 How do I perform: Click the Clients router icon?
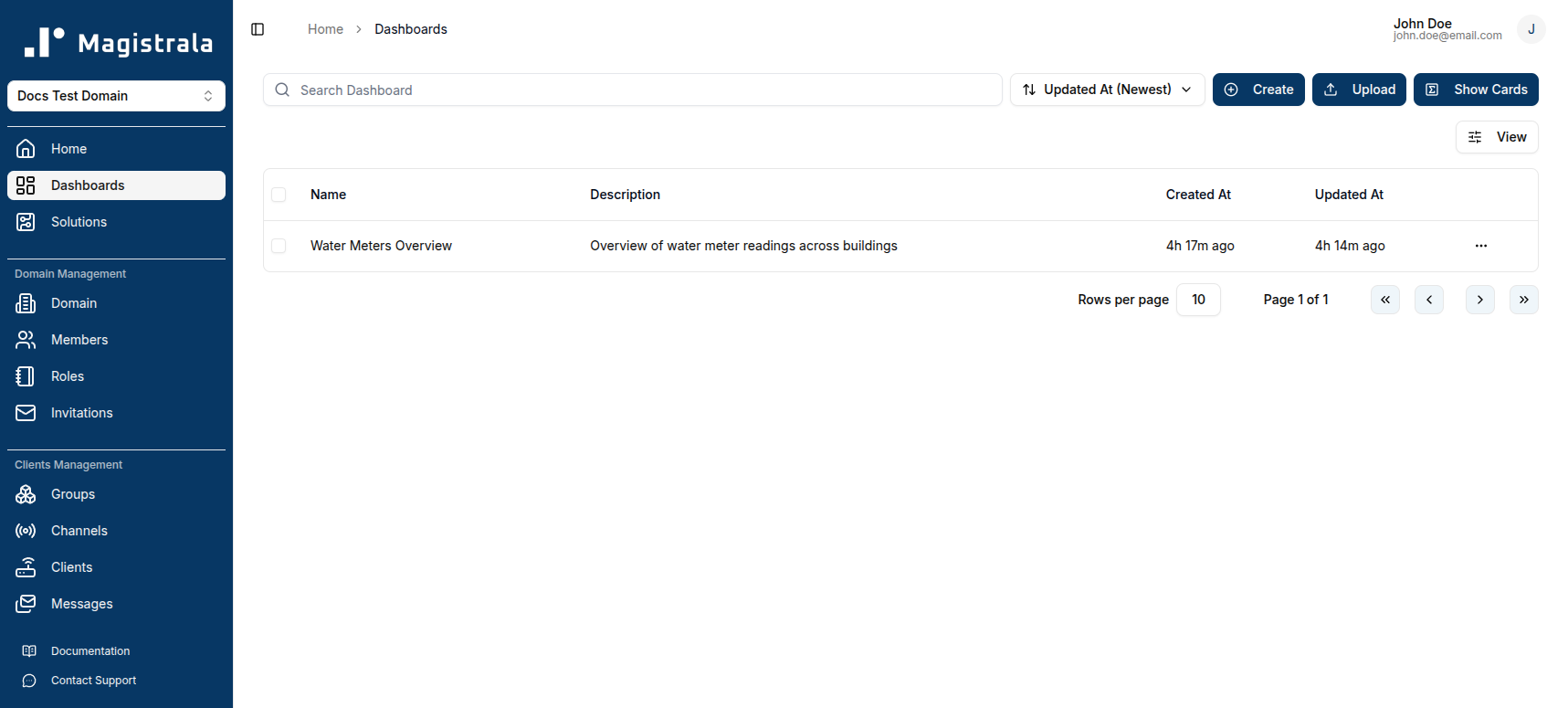[x=26, y=567]
